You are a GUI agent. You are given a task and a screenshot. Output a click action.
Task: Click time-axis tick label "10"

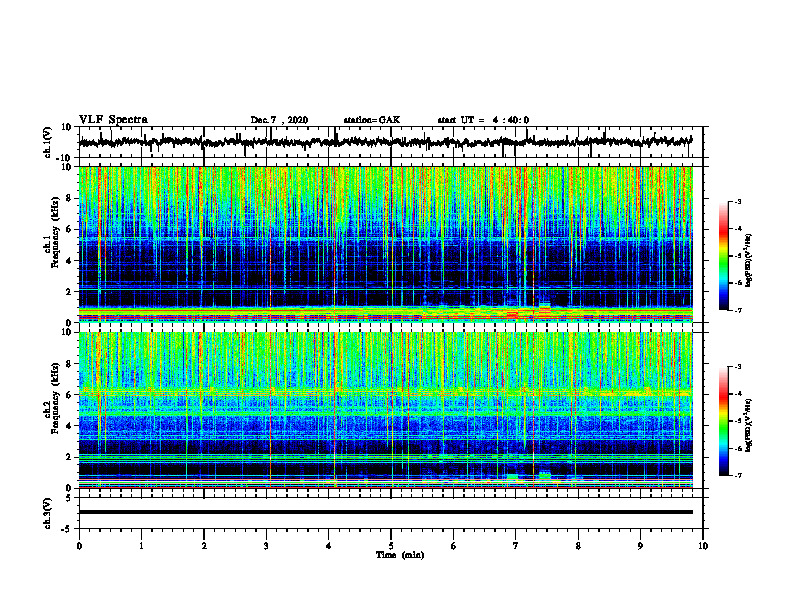coord(703,546)
